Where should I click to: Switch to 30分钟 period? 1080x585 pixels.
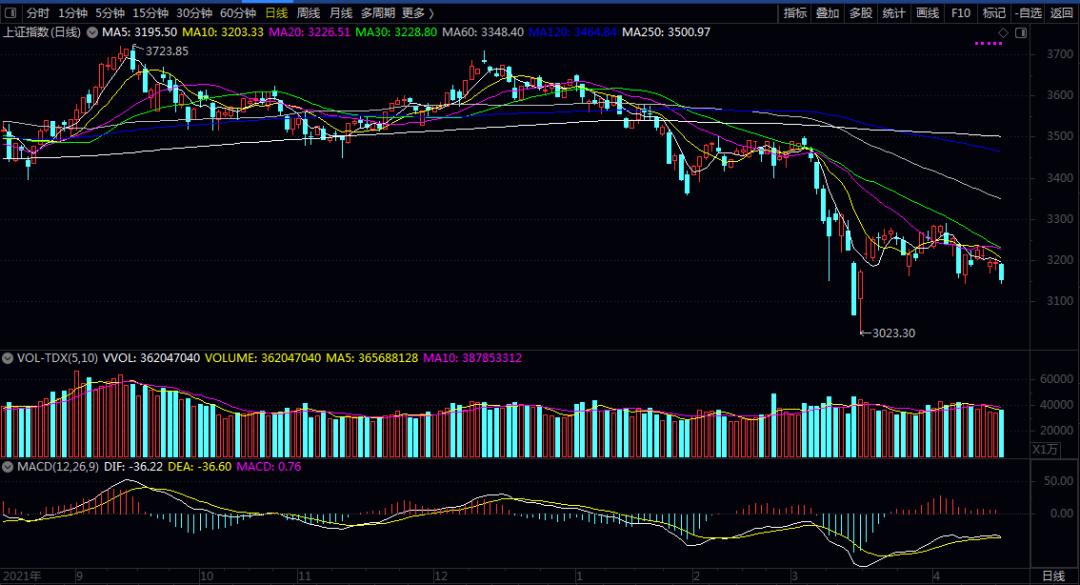pyautogui.click(x=194, y=13)
